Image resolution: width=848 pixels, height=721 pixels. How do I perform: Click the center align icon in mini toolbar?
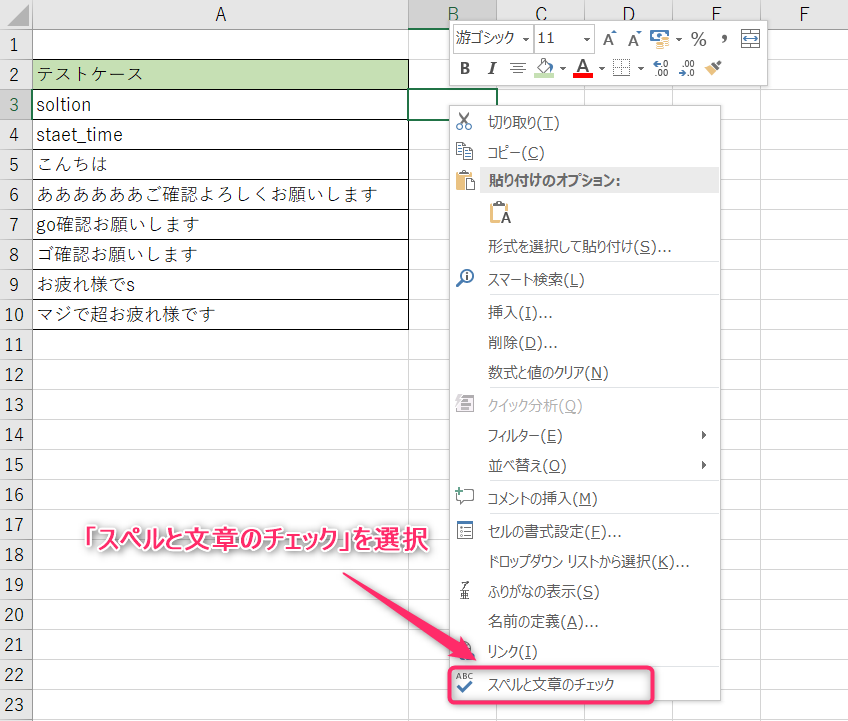tap(518, 68)
